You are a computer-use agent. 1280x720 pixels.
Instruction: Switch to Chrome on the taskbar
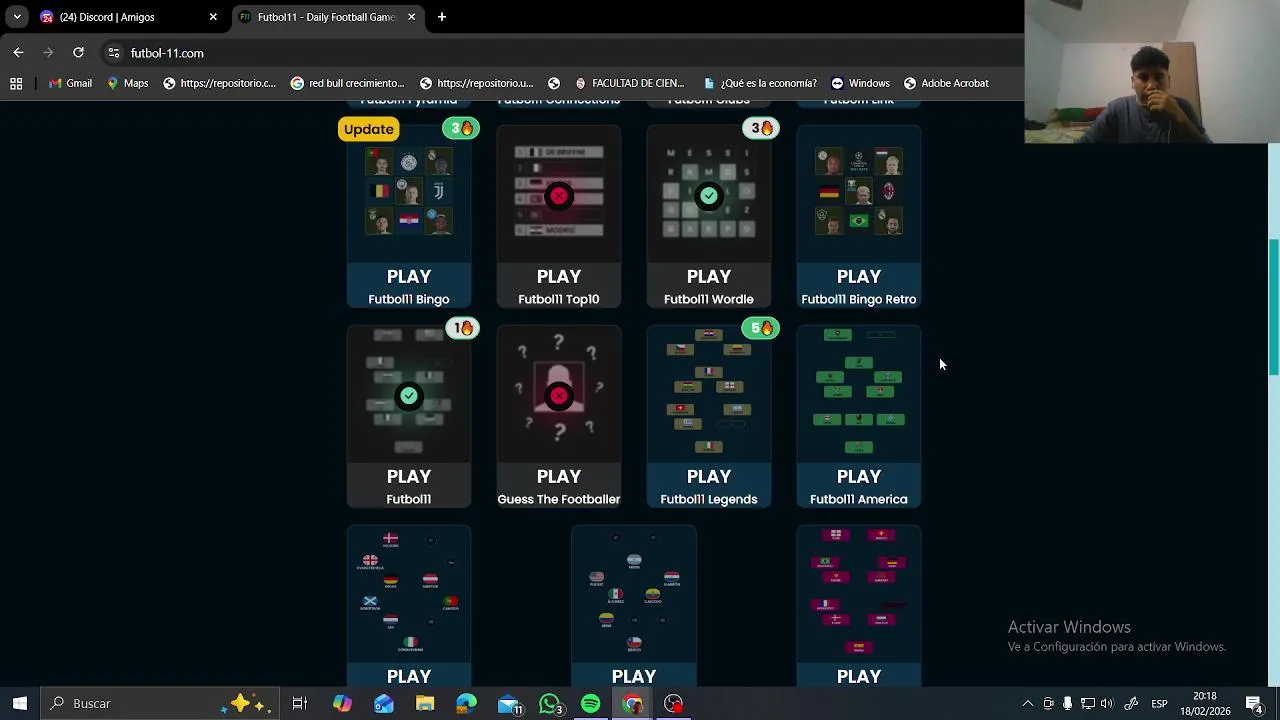point(633,703)
